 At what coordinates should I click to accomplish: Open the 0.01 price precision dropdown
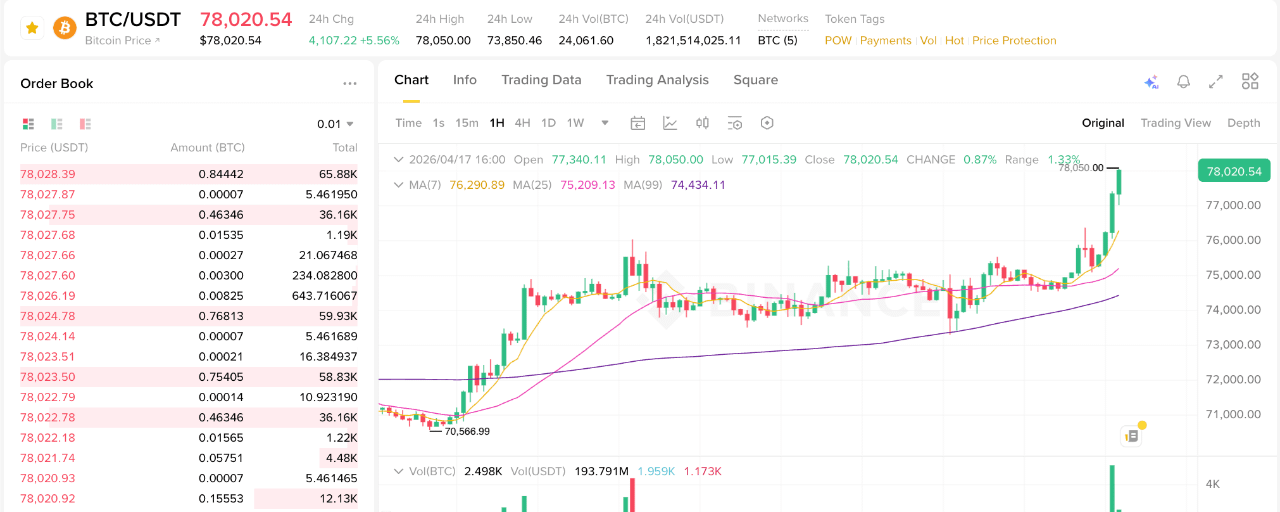point(335,124)
